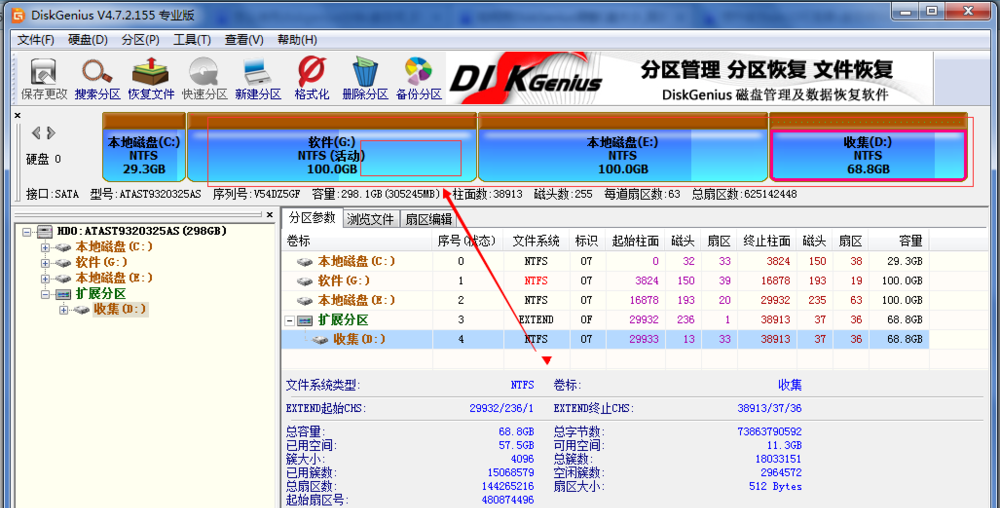Switch to the 浏览文件 tab

371,219
